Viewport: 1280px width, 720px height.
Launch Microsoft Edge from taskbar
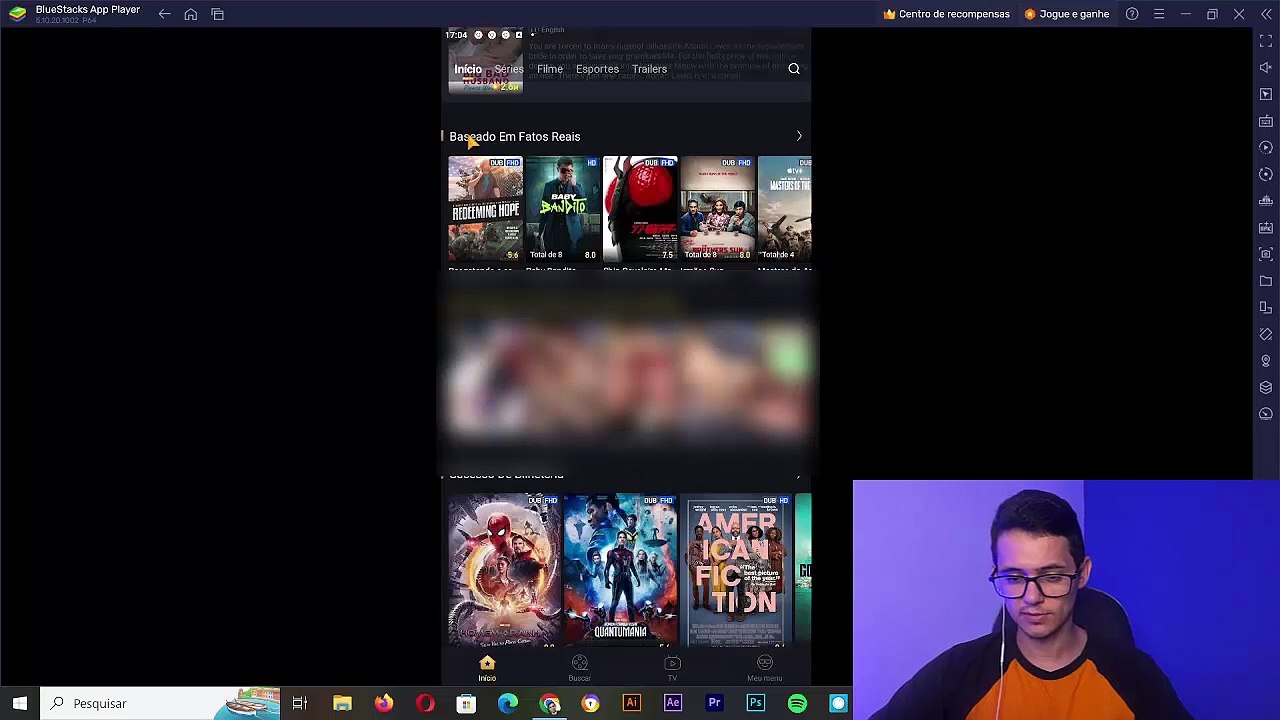508,703
